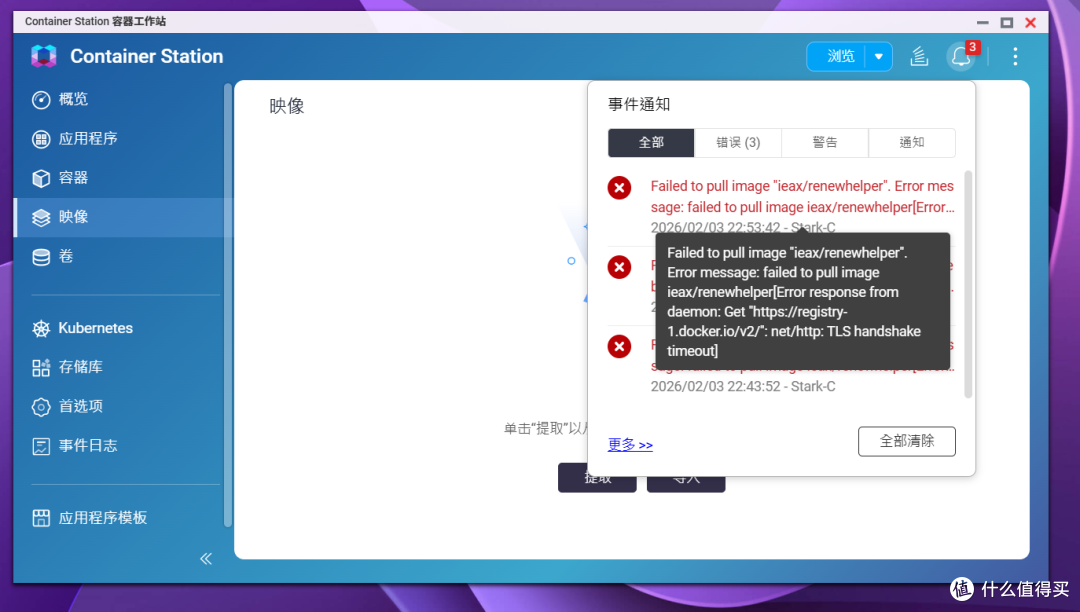Click the 全部清除 clear all button
The width and height of the screenshot is (1080, 612).
click(x=906, y=441)
